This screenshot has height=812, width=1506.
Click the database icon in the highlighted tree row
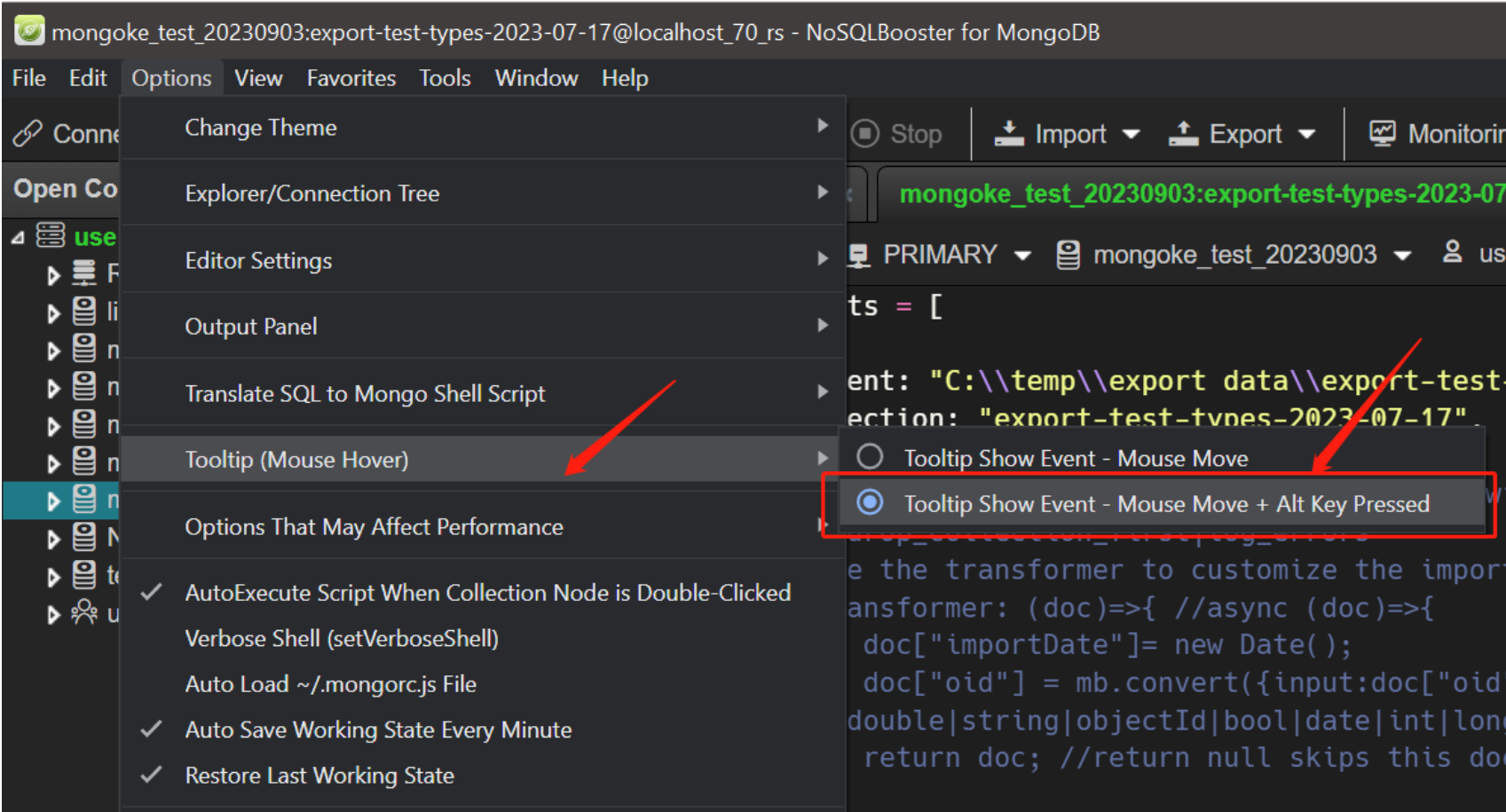coord(84,500)
